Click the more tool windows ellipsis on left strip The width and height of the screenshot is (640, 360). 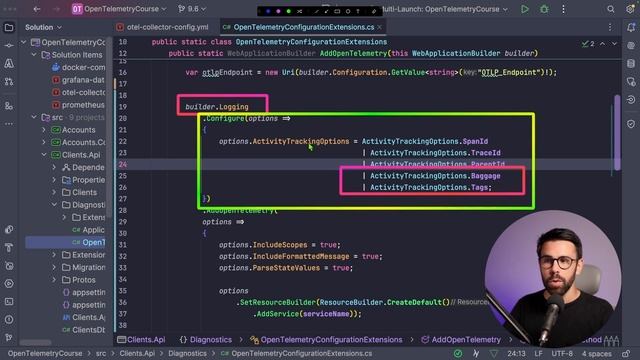click(x=9, y=124)
